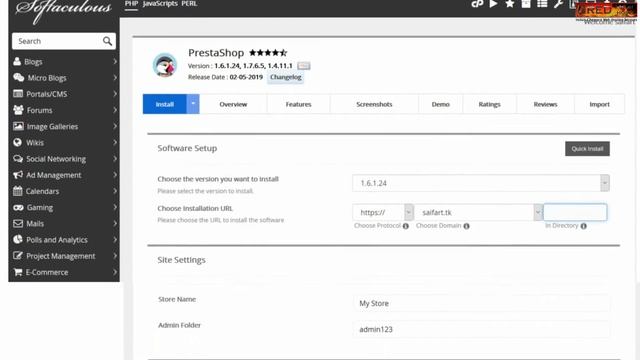Image resolution: width=640 pixels, height=360 pixels.
Task: Click the PrestaShop penguin logo
Action: tap(164, 64)
